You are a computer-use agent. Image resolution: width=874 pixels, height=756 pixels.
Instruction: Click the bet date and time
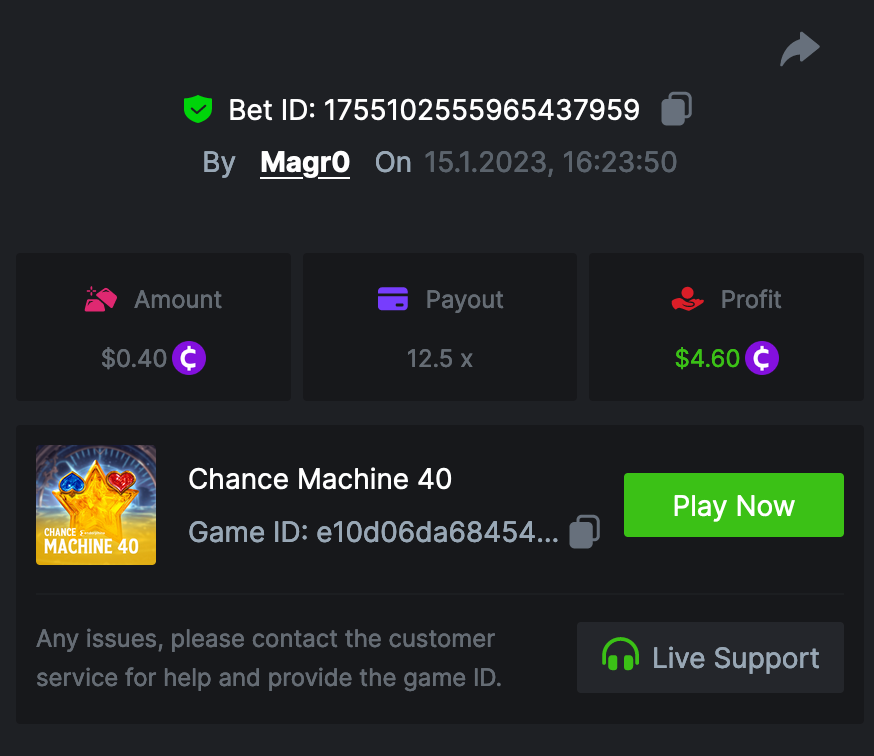click(x=551, y=162)
